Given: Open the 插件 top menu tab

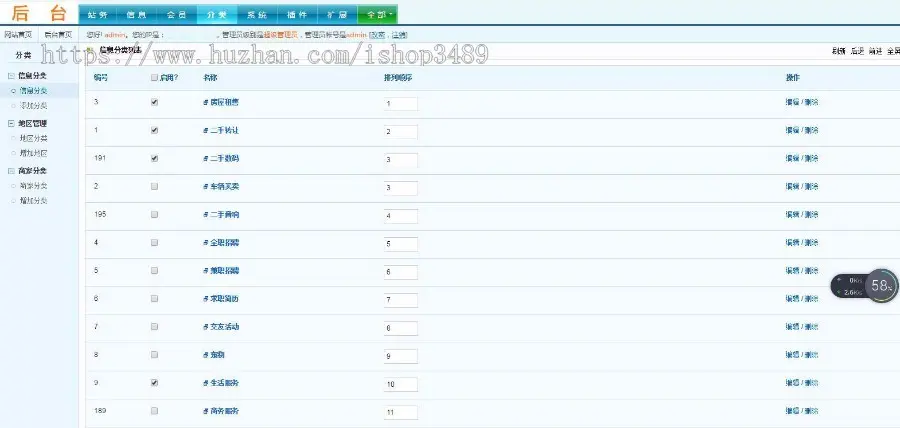Looking at the screenshot, I should coord(297,15).
